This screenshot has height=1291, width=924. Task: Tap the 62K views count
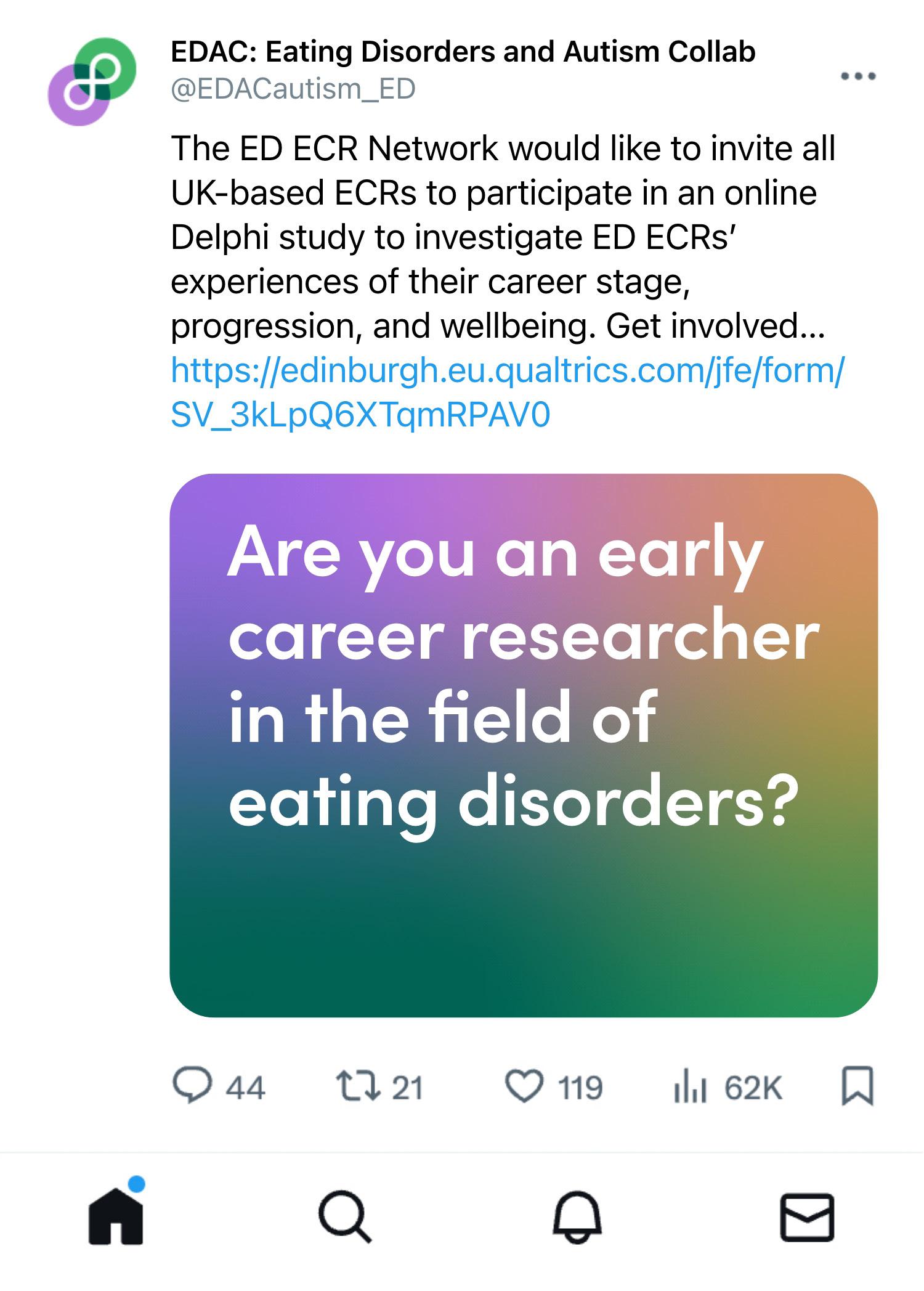[753, 1088]
